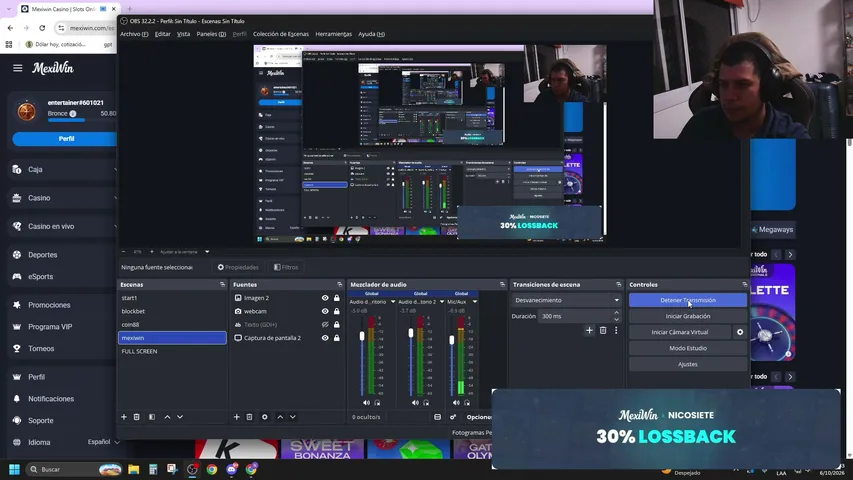The image size is (853, 480).
Task: Toggle monitoring for first Audio del escritorio
Action: click(377, 403)
